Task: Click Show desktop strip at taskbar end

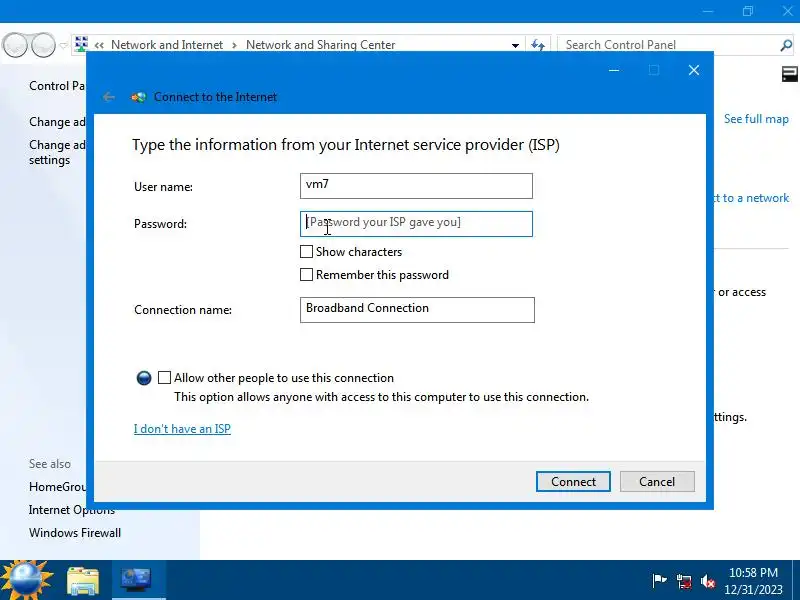Action: 796,580
